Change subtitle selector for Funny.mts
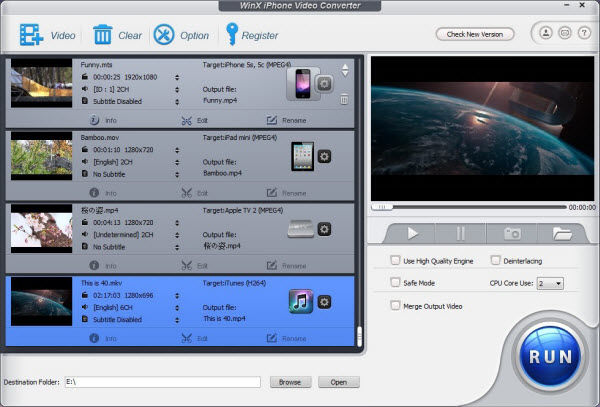Screen dimensions: 600x407 (x=177, y=102)
